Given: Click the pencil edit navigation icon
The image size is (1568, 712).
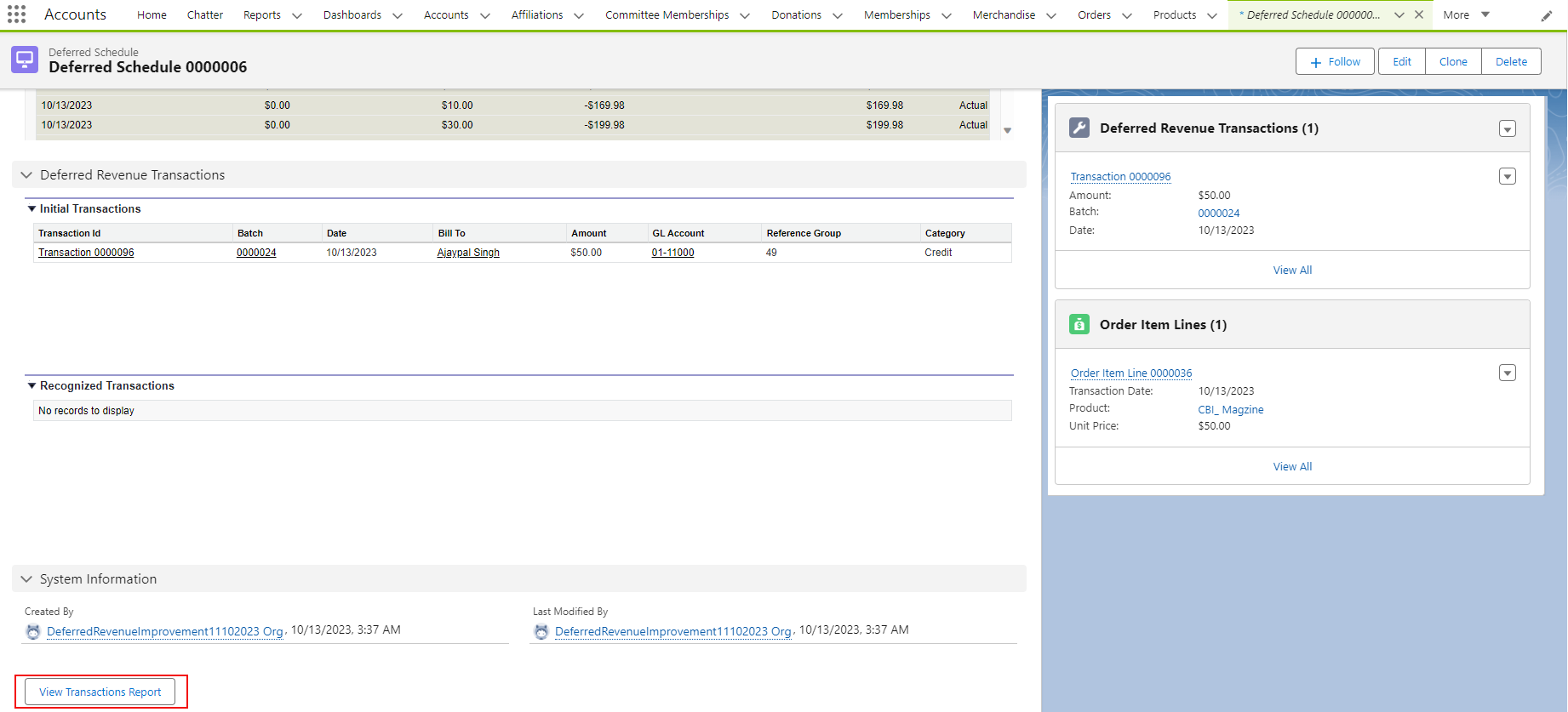Looking at the screenshot, I should 1547,15.
